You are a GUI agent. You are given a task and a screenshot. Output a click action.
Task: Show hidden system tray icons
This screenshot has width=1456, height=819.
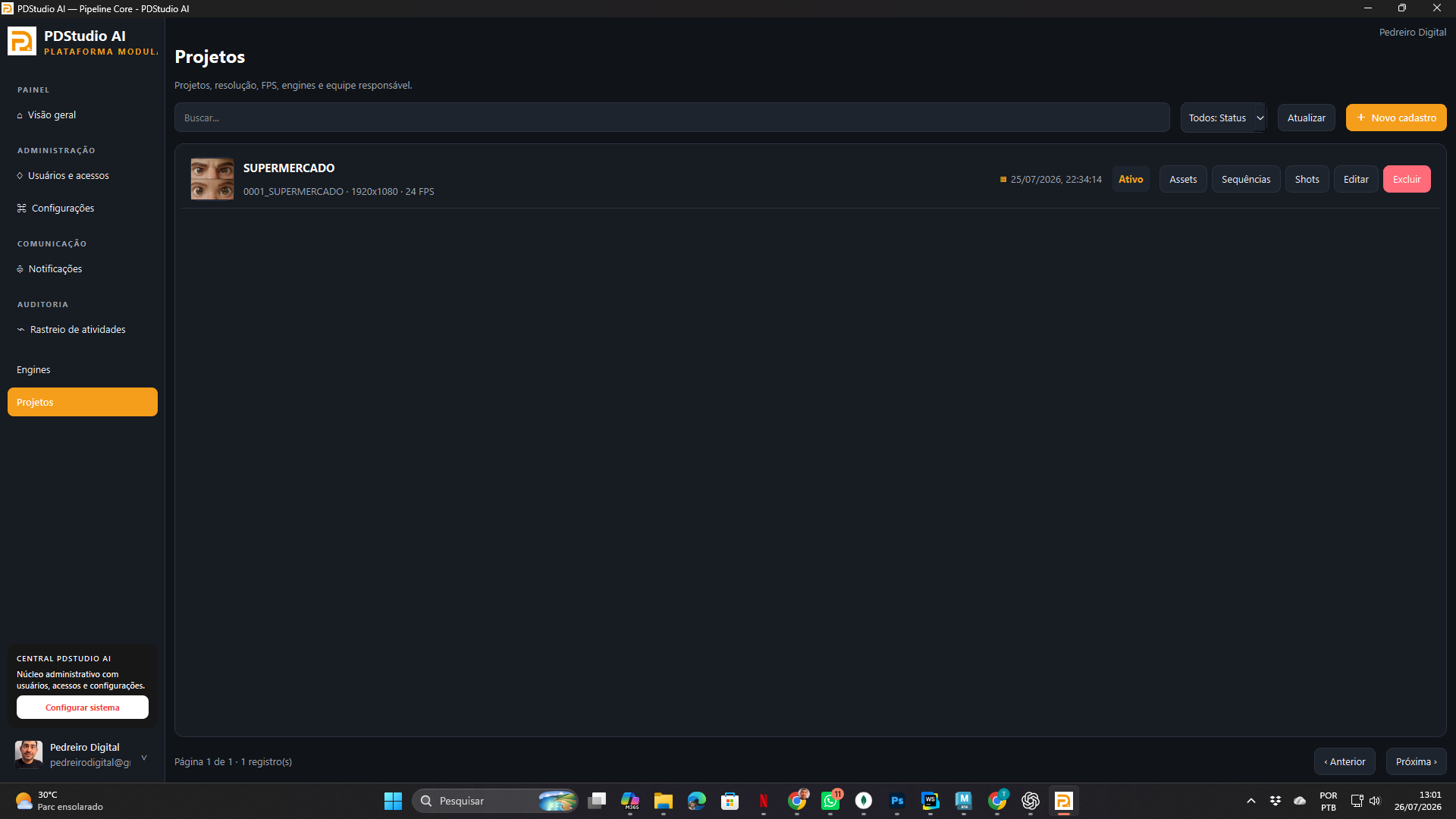click(x=1251, y=801)
